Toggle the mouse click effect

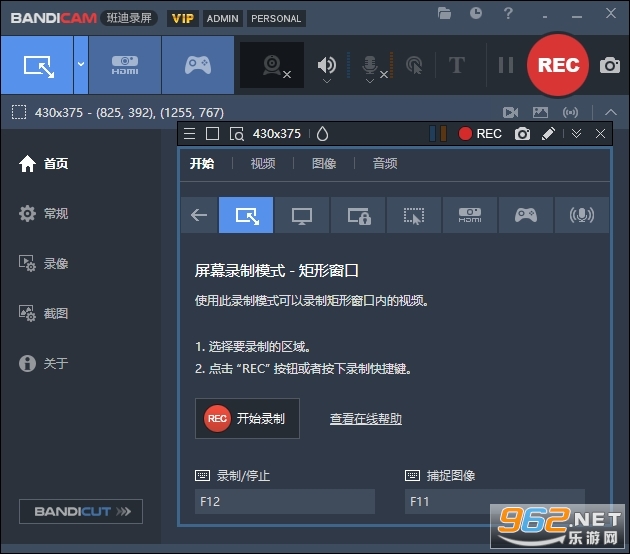[x=414, y=65]
